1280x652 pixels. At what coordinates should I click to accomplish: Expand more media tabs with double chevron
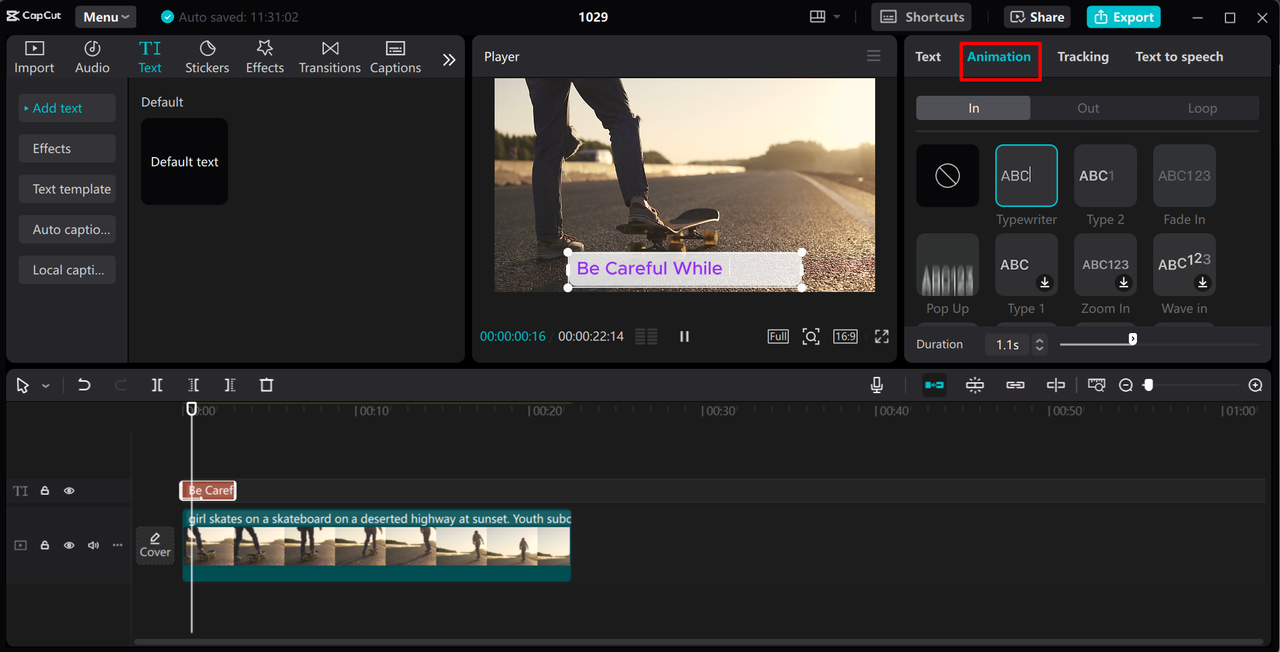449,60
